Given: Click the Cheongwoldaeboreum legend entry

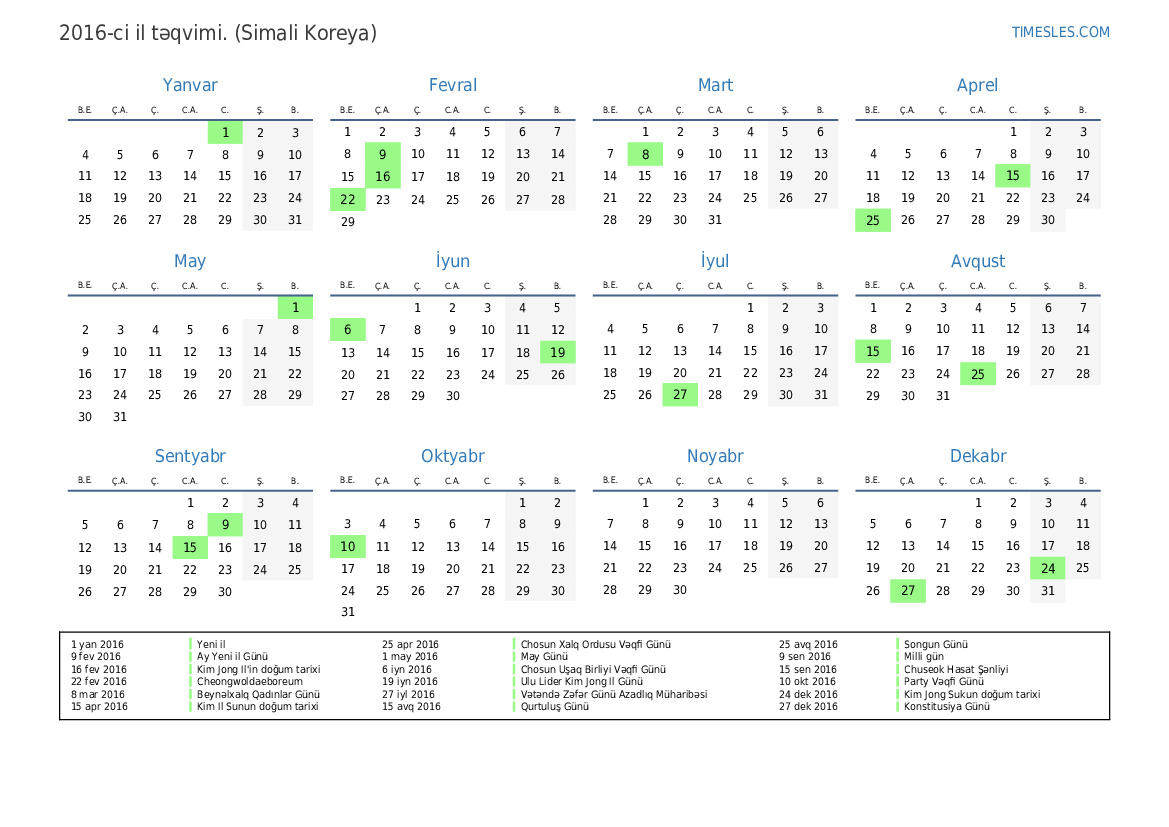Looking at the screenshot, I should click(x=250, y=682).
